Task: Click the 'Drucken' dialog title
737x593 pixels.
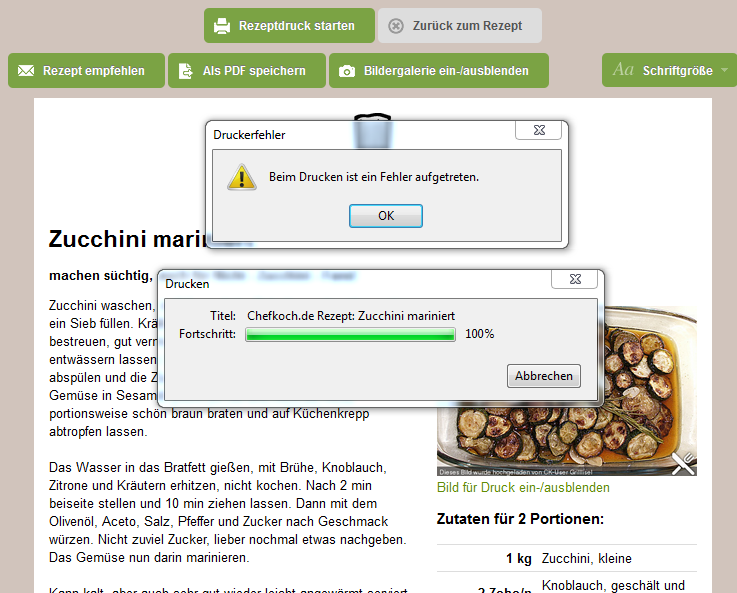Action: point(187,284)
